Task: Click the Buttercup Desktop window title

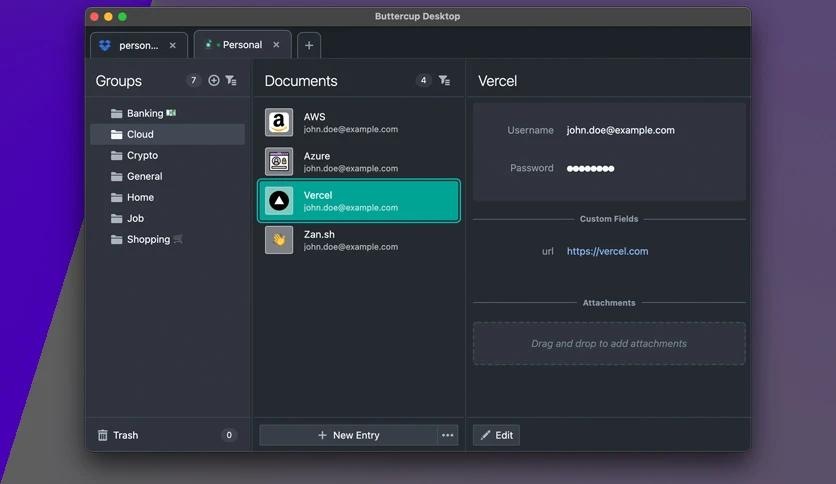Action: point(417,17)
